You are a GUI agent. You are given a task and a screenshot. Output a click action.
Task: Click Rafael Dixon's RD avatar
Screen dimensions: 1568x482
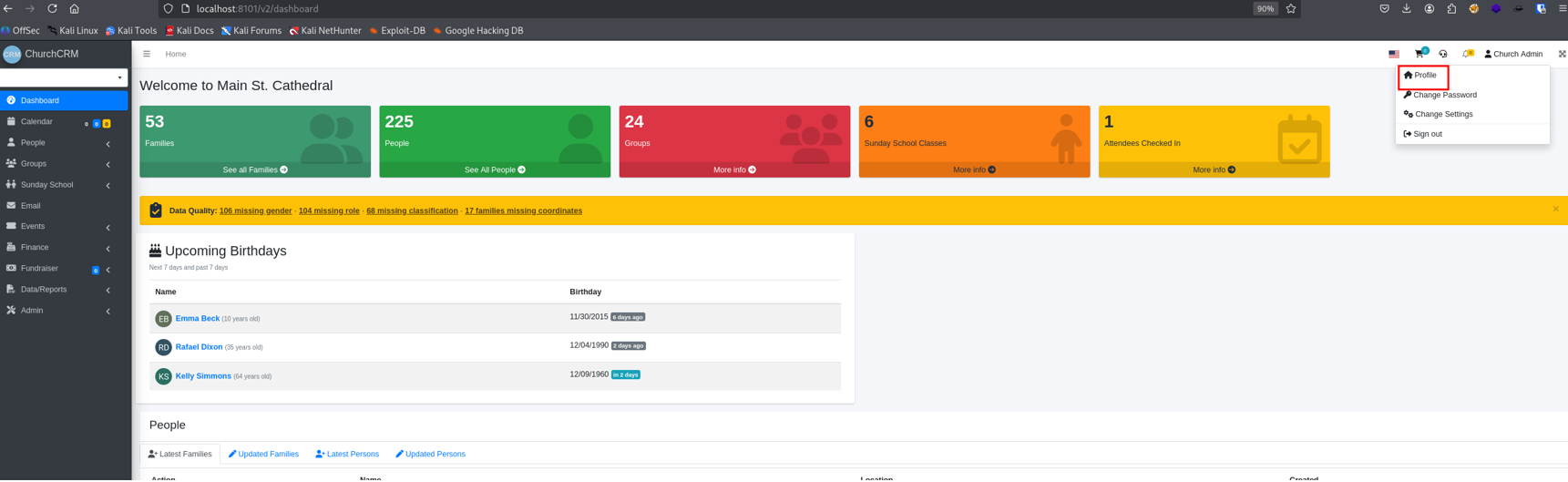pos(163,347)
